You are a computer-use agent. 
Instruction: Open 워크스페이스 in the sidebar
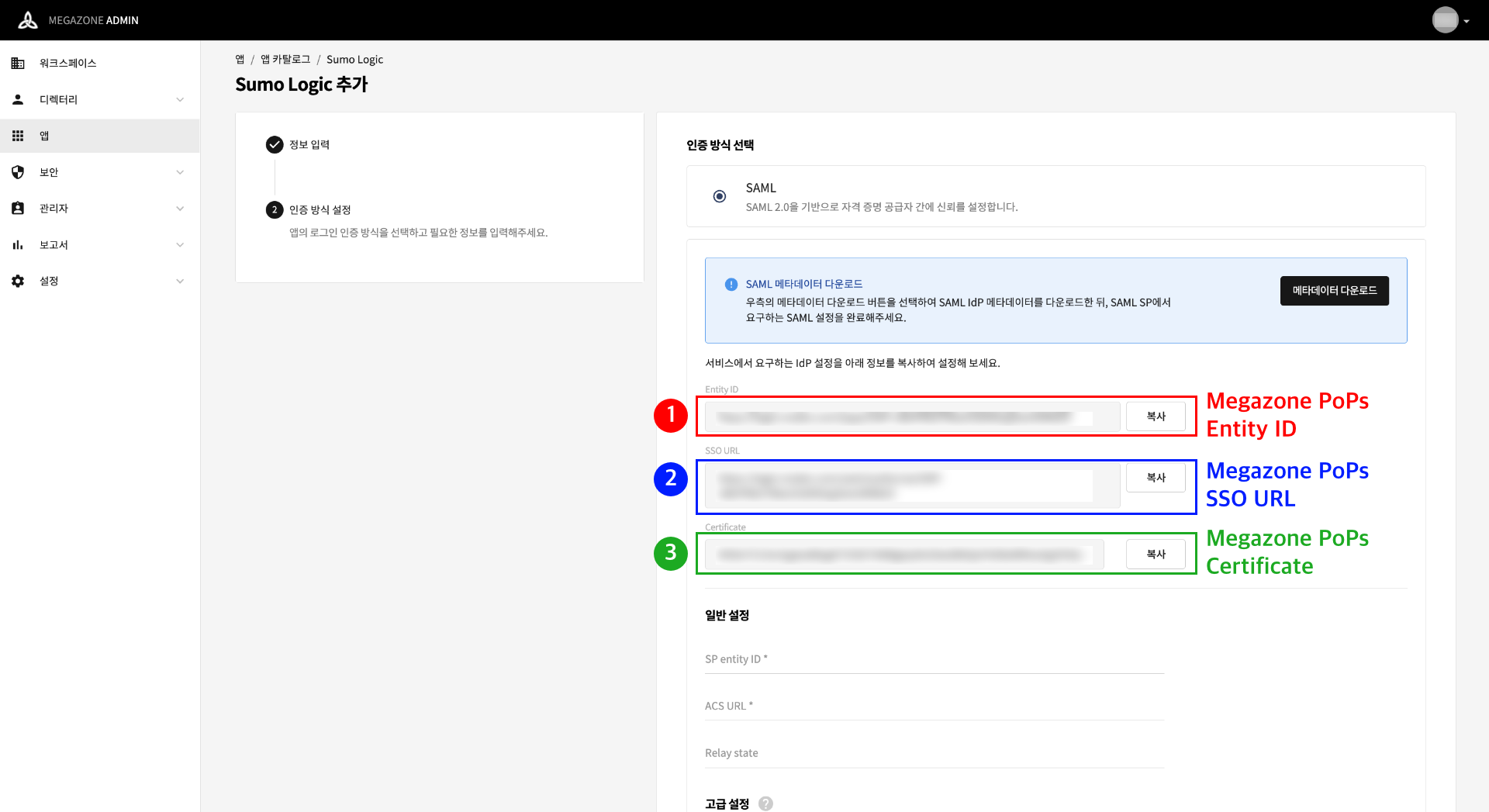point(99,63)
